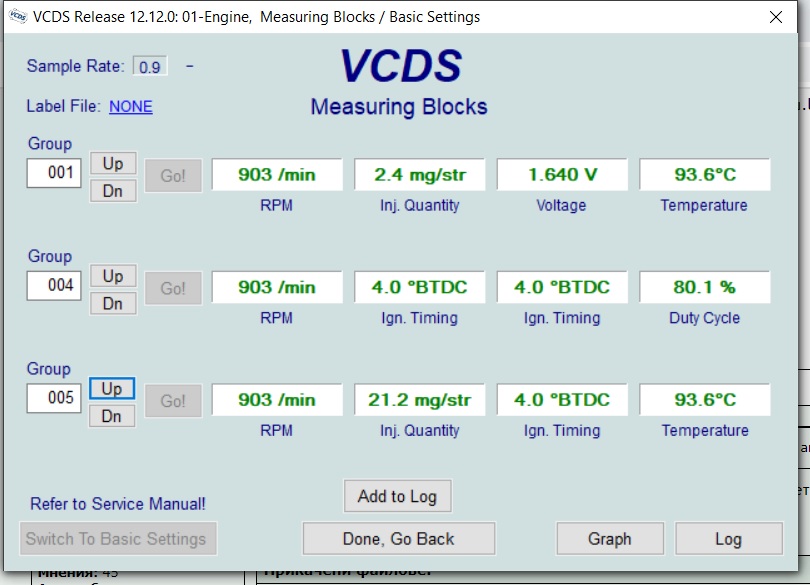Click the Go! button for Group 001

tap(173, 176)
